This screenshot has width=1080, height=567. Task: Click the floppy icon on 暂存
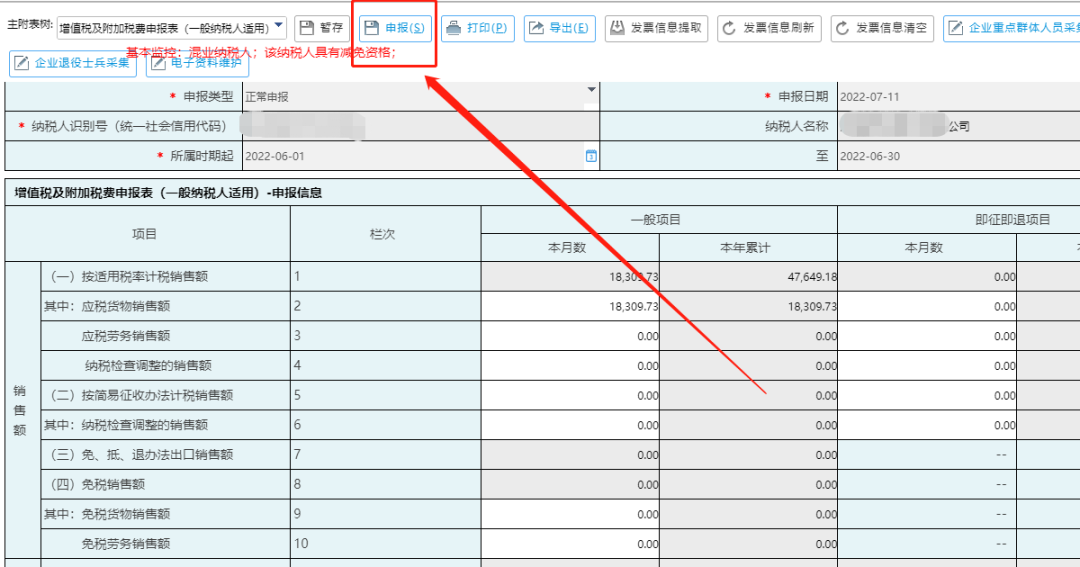307,28
